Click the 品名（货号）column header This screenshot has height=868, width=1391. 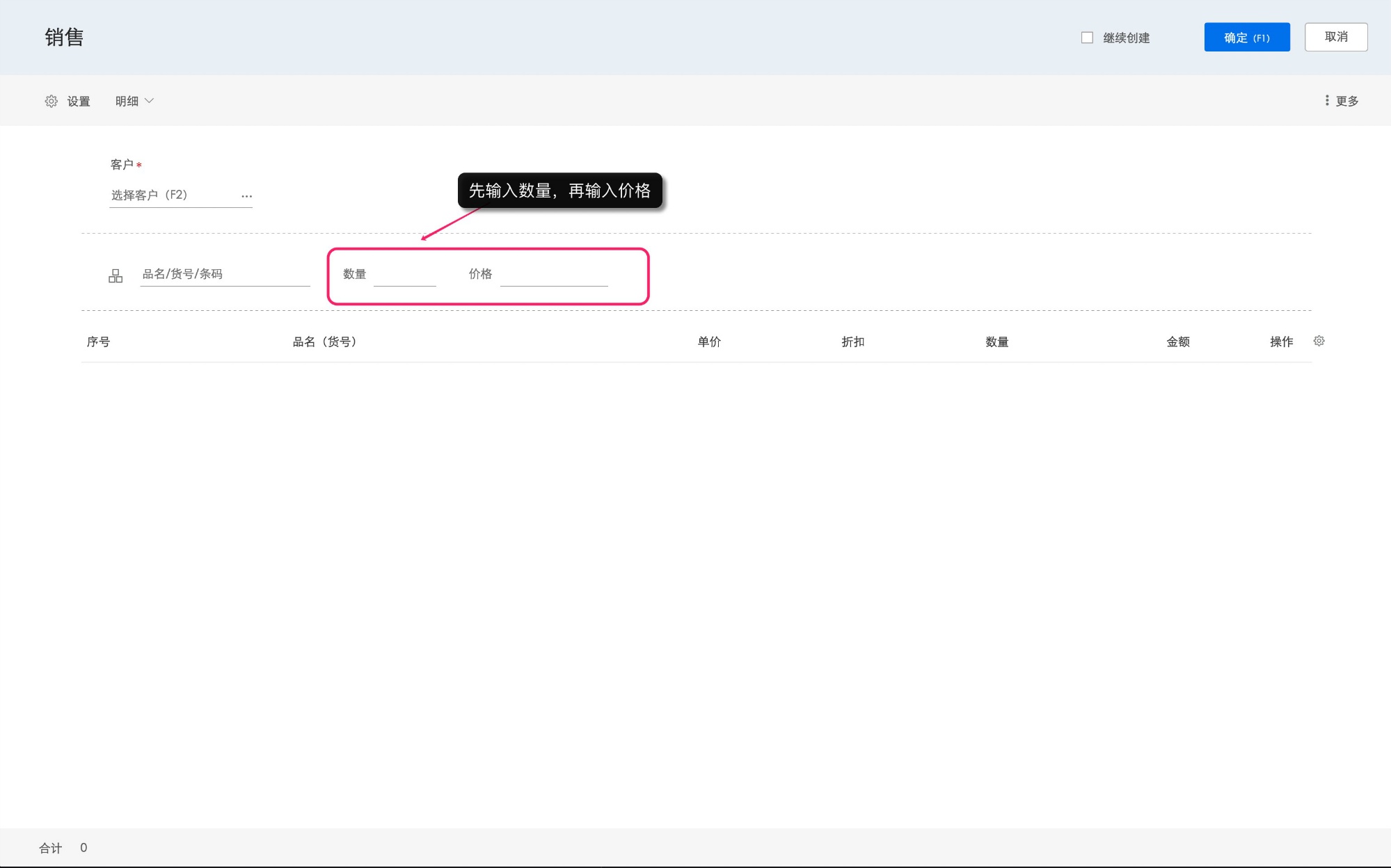(324, 341)
